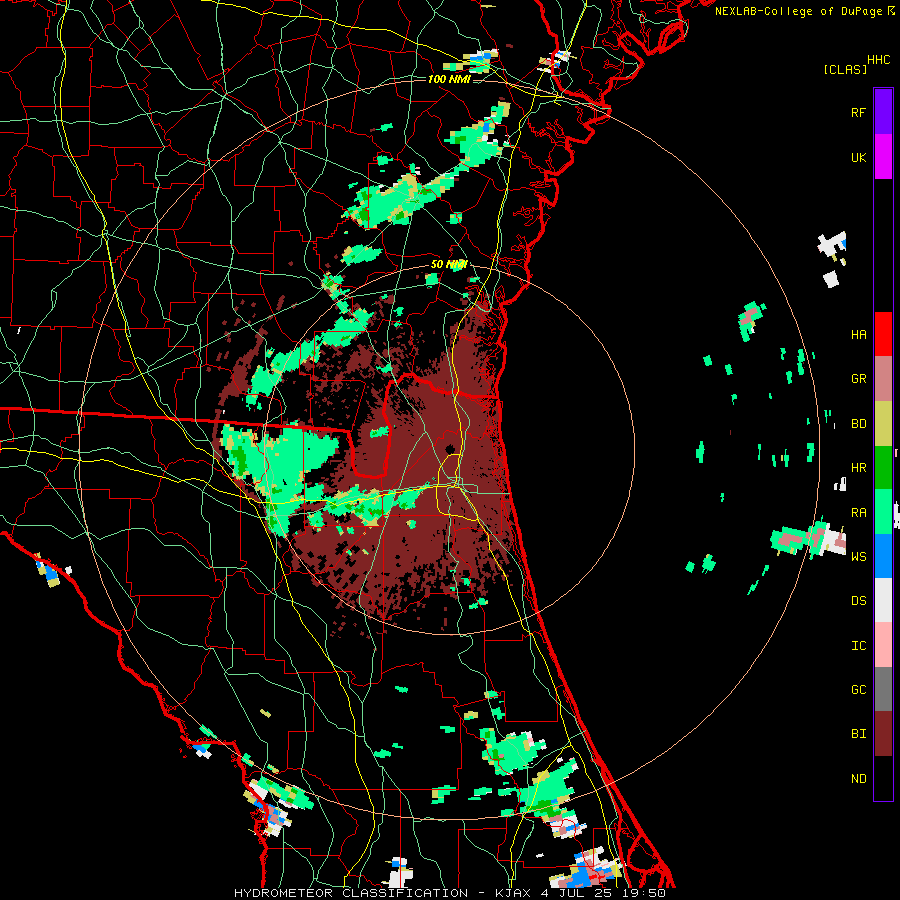This screenshot has height=900, width=900.
Task: Click the 'WS' legend label
Action: pos(858,556)
